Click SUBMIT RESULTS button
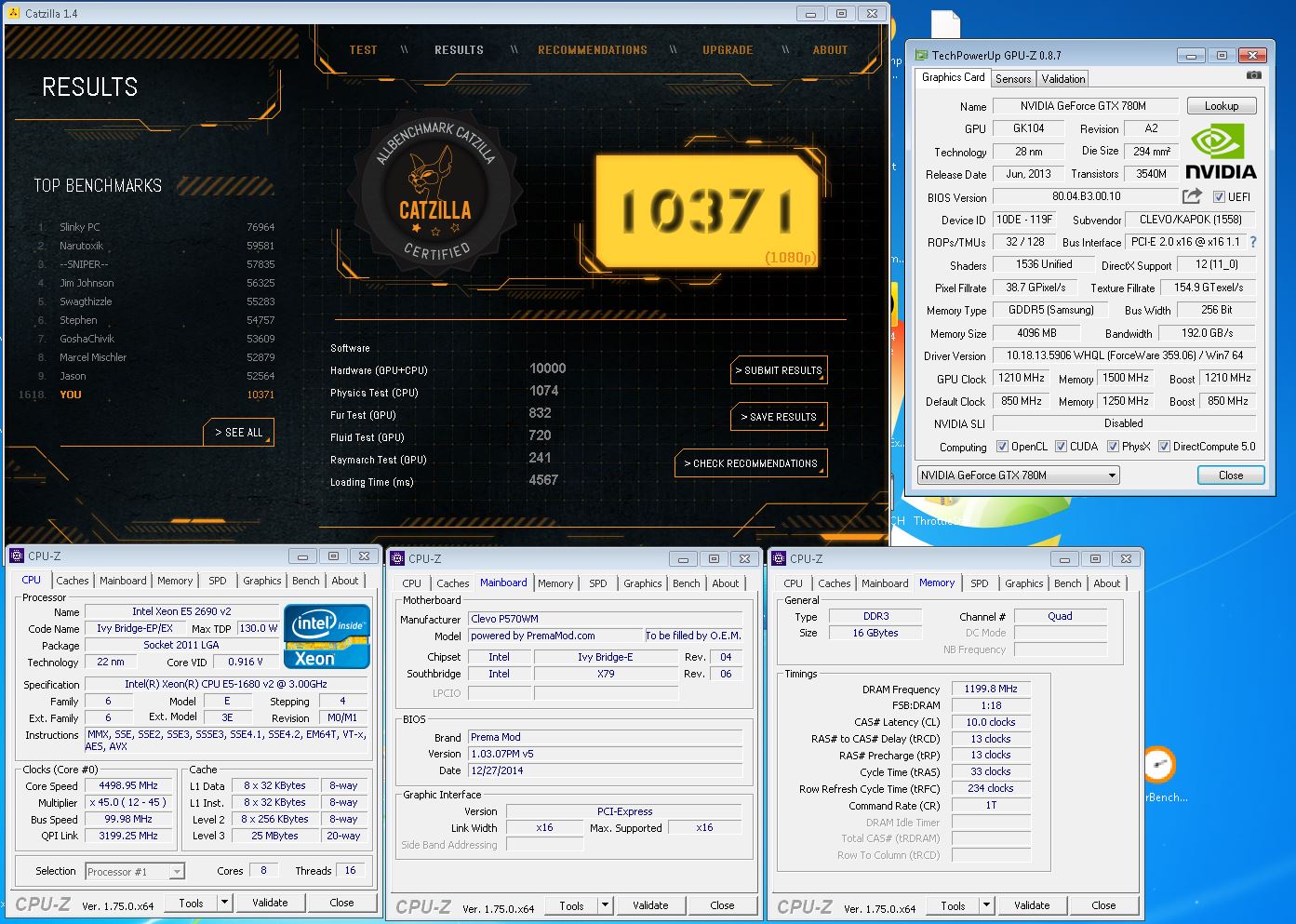The height and width of the screenshot is (924, 1296). tap(779, 370)
